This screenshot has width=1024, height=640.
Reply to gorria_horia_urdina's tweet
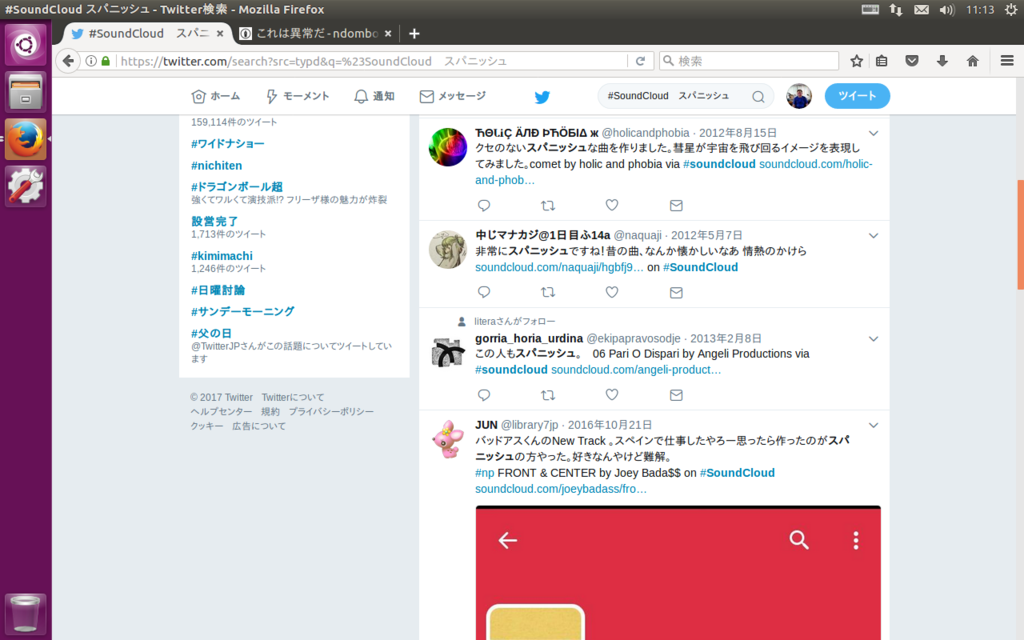484,394
